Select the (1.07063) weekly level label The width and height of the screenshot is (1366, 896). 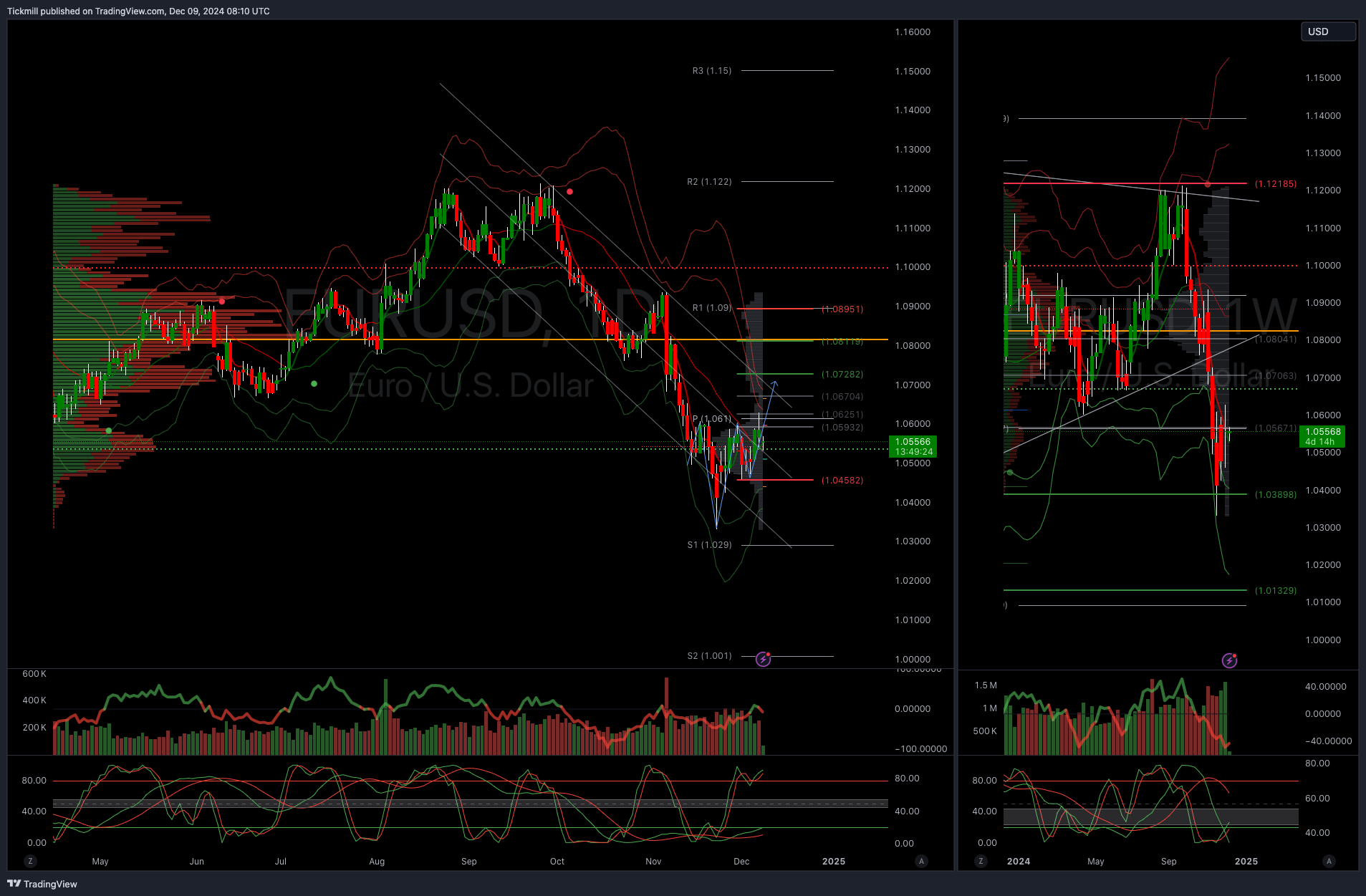(x=1276, y=376)
